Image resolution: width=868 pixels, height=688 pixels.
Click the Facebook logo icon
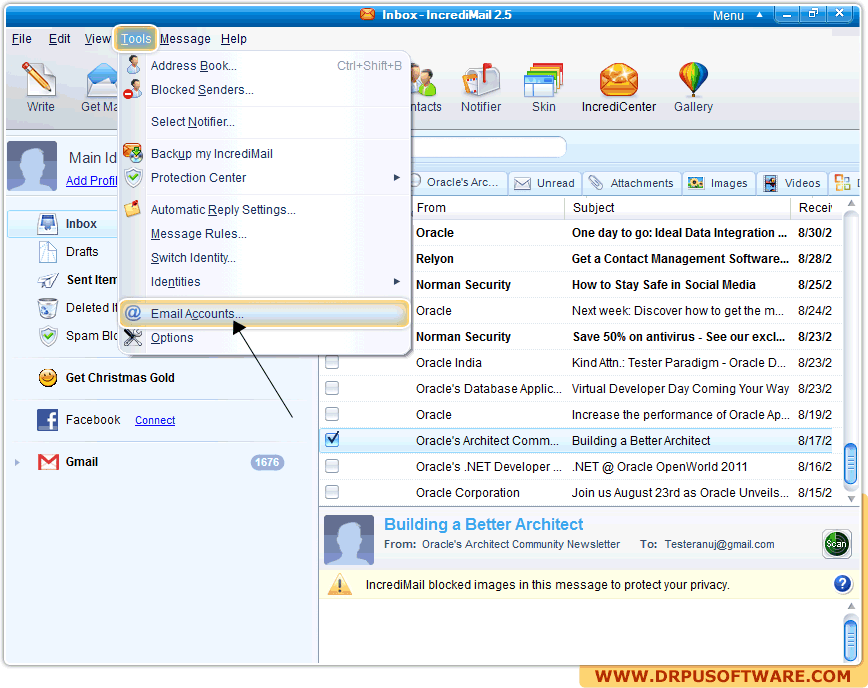click(48, 420)
